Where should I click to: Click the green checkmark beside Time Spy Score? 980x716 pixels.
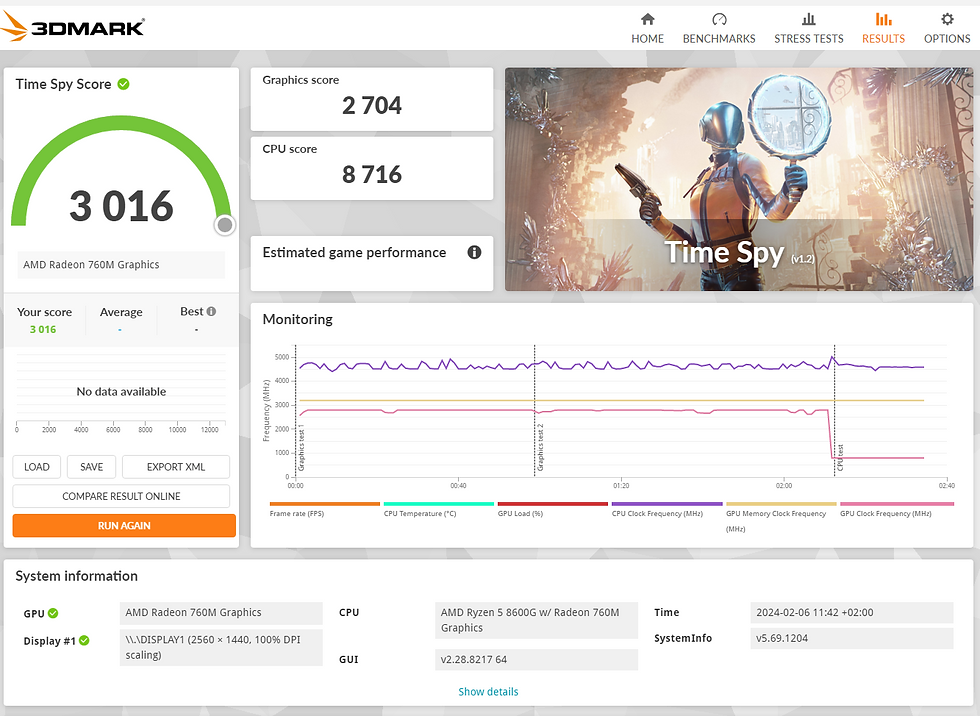click(124, 84)
